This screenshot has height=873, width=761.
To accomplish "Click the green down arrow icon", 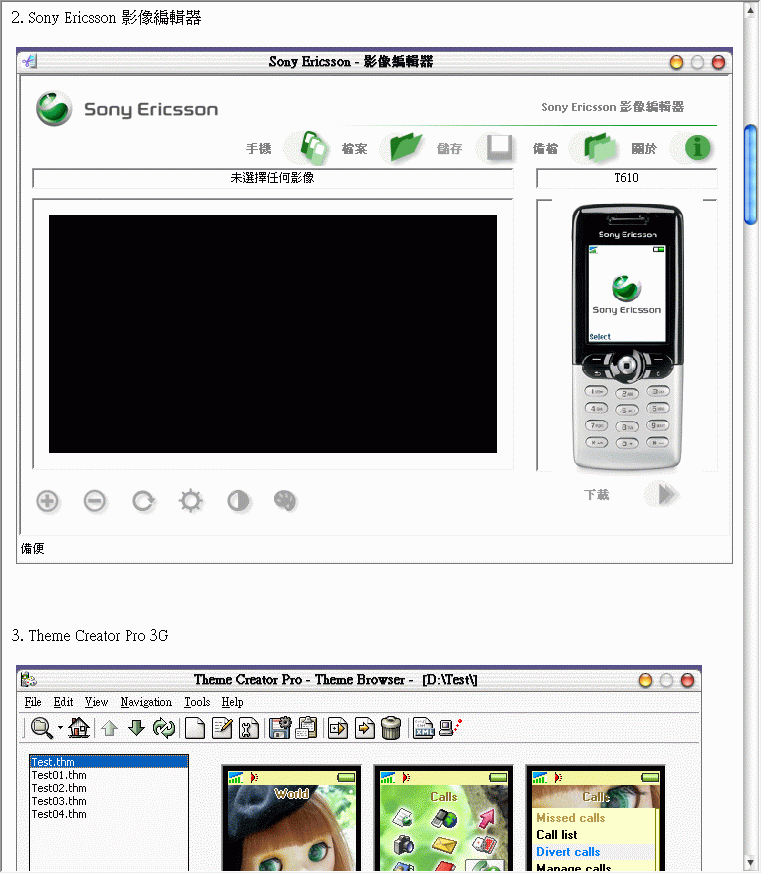I will 136,728.
